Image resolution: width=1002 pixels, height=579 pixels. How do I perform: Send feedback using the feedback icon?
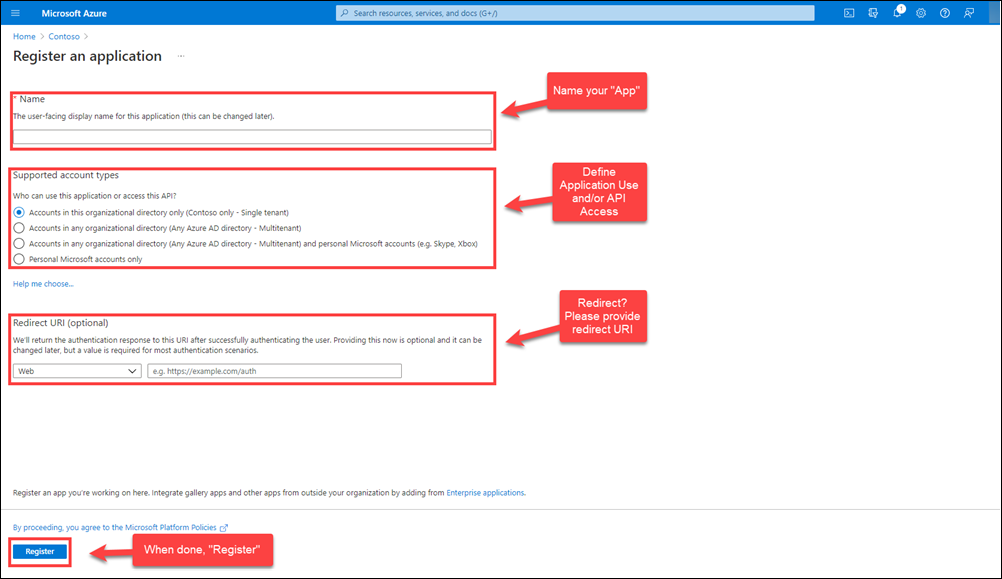coord(969,13)
